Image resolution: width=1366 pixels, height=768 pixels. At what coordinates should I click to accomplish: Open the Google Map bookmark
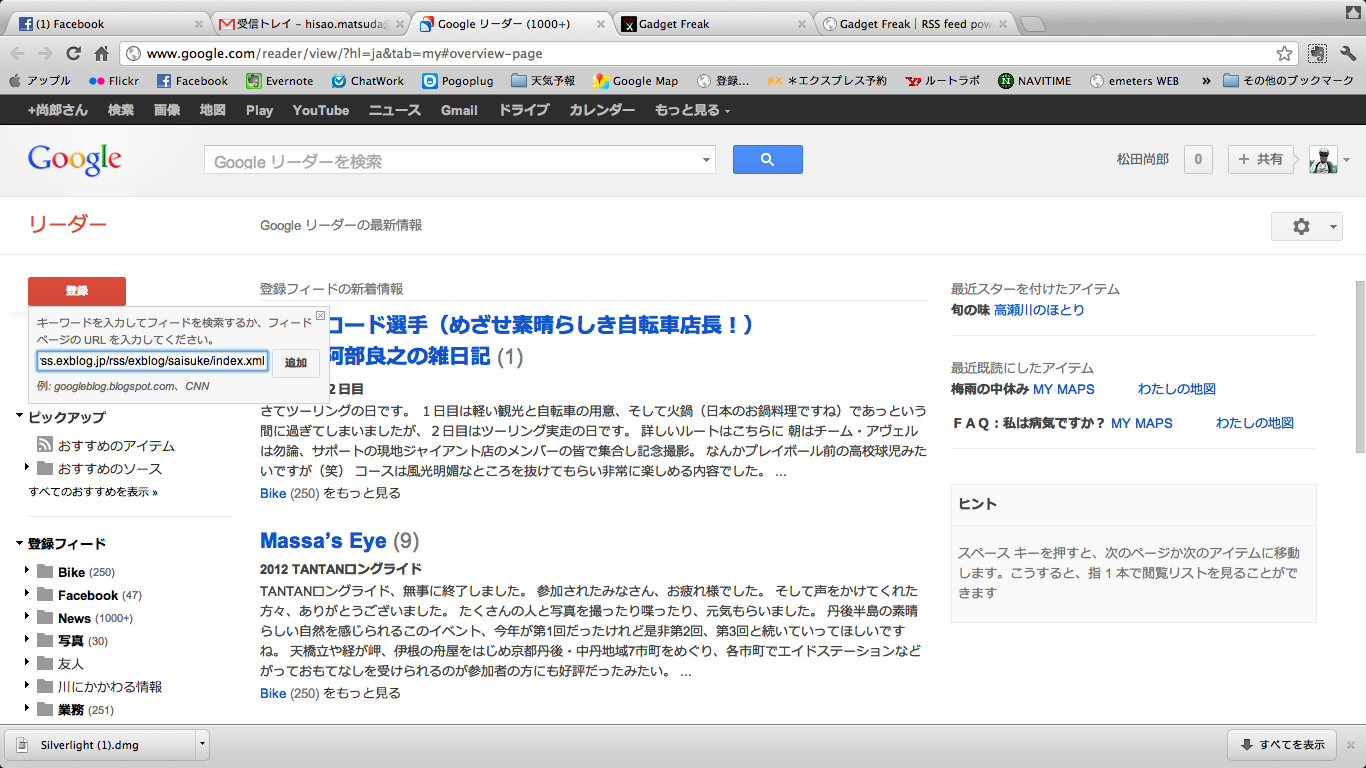pos(635,81)
